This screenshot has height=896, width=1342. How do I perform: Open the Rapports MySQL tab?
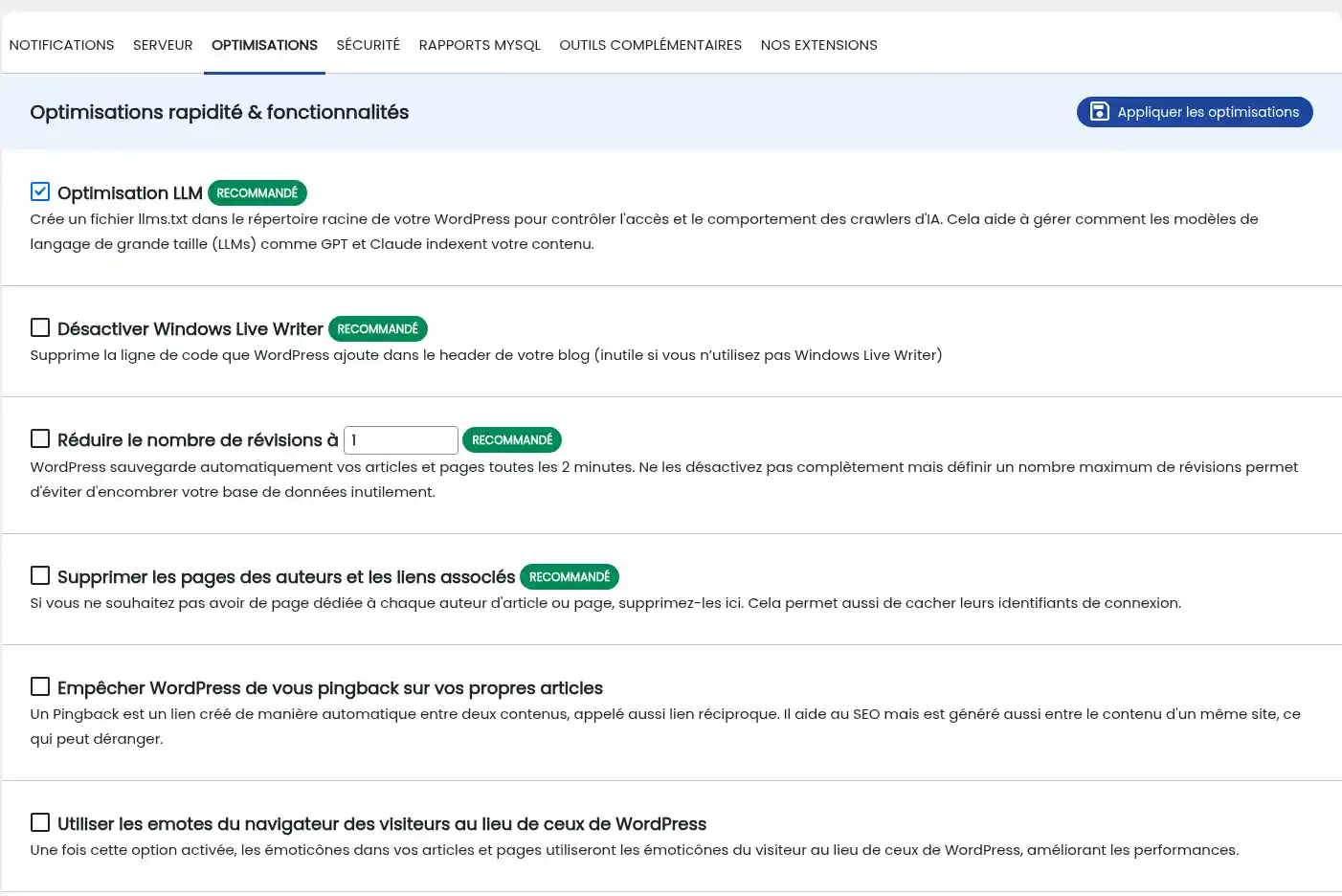pyautogui.click(x=480, y=45)
